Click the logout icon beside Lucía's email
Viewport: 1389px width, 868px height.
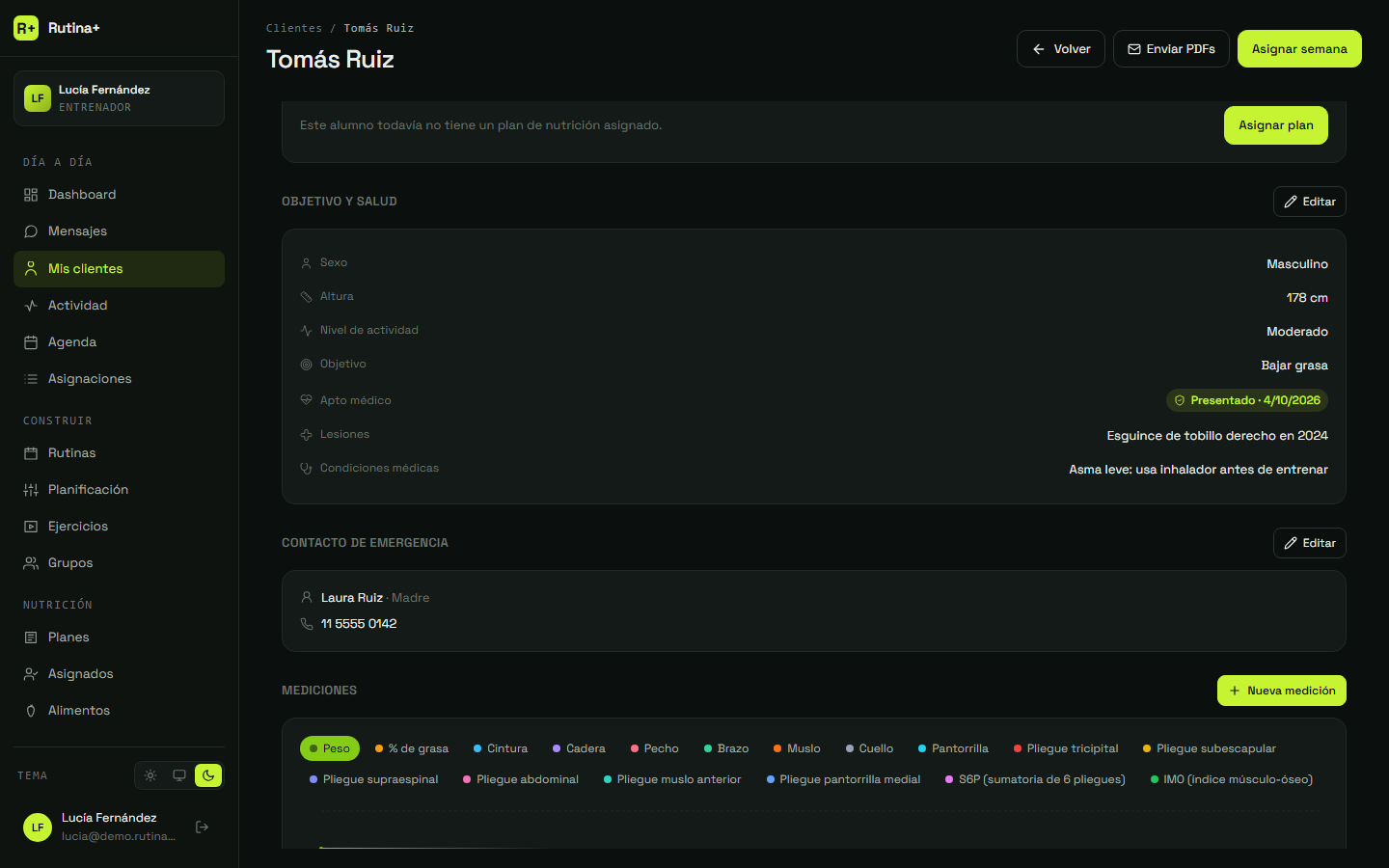click(x=203, y=827)
